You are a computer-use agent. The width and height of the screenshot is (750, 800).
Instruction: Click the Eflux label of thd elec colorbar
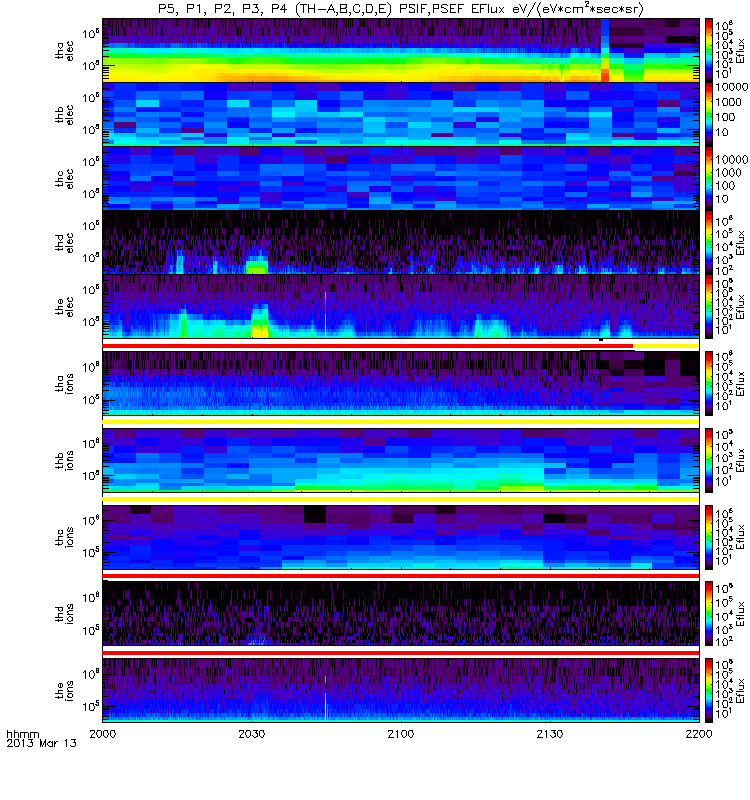tap(740, 242)
